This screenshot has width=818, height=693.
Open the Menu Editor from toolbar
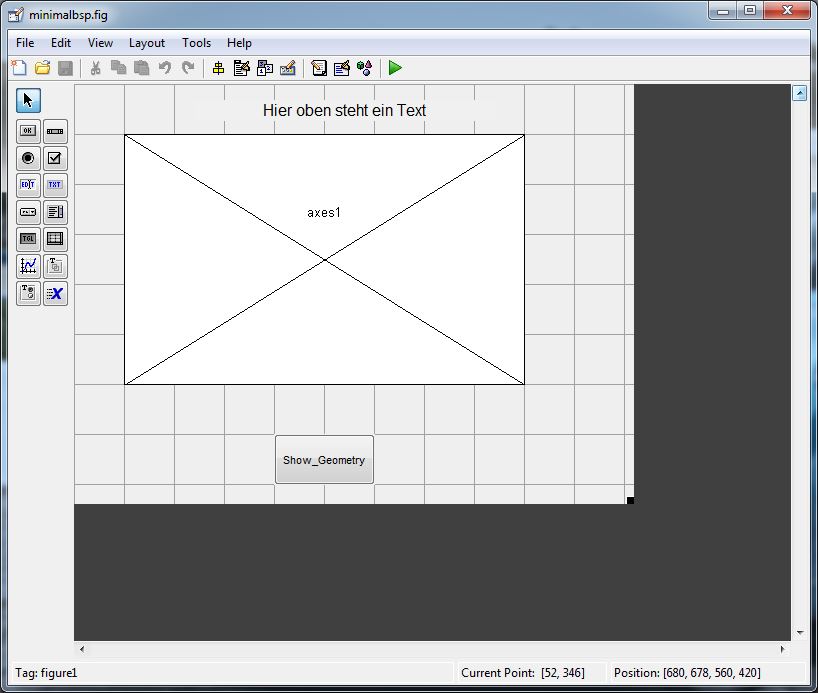[241, 68]
